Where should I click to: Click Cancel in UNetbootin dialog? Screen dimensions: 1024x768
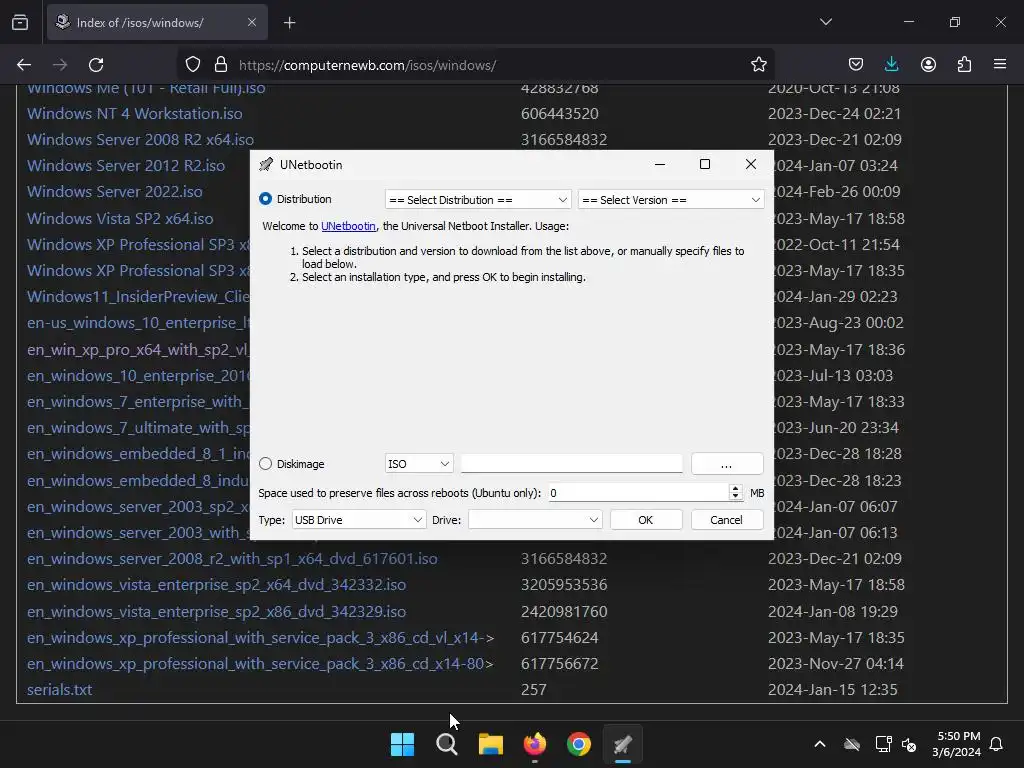pos(727,520)
